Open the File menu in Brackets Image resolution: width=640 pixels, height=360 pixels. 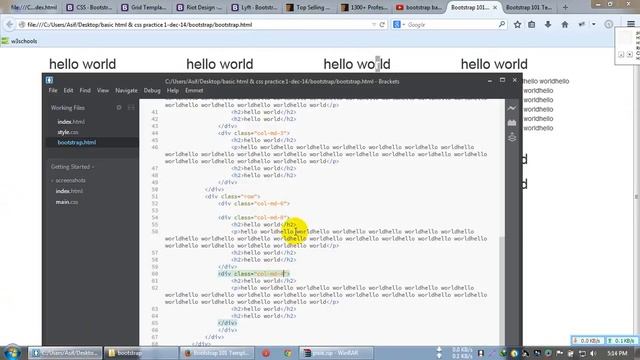click(53, 91)
